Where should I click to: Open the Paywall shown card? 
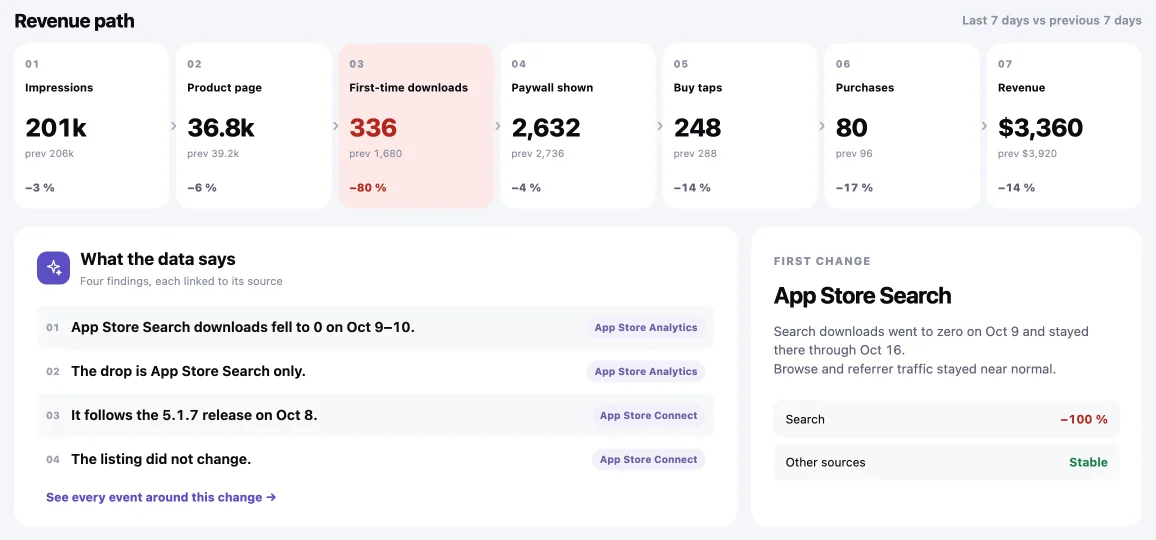[x=578, y=125]
